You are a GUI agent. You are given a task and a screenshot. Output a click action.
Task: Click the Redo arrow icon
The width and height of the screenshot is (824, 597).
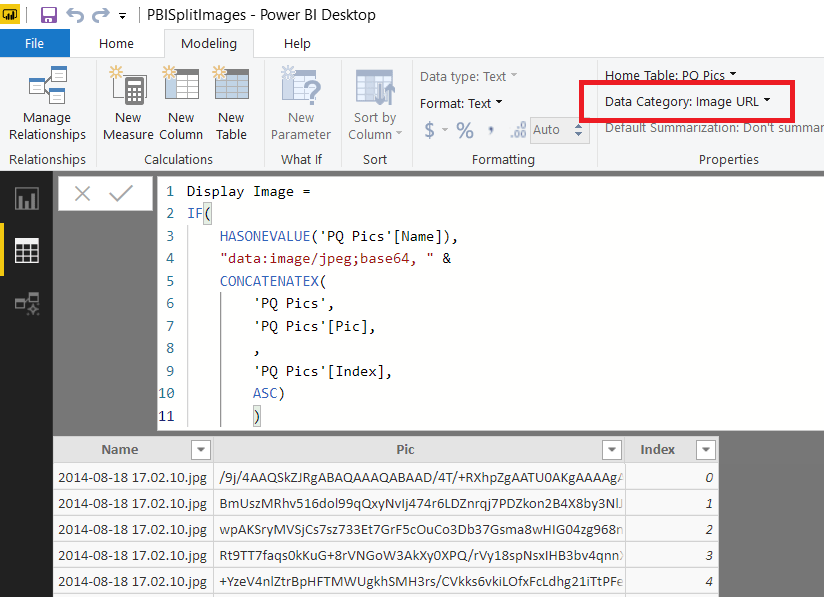100,15
